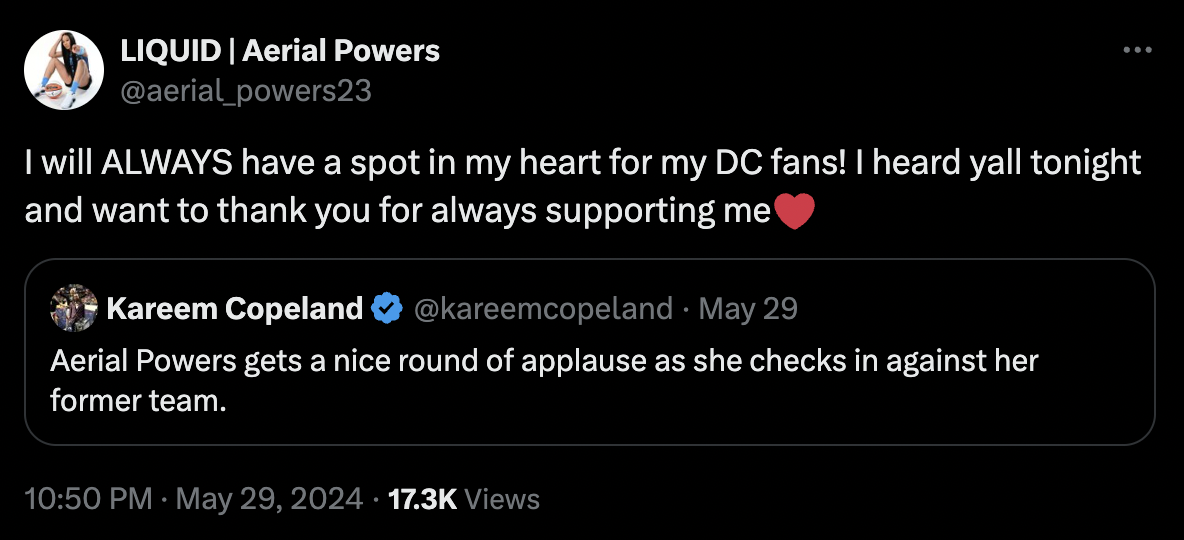Open quoted tweet text about round of applause
The width and height of the screenshot is (1184, 540).
click(x=544, y=359)
